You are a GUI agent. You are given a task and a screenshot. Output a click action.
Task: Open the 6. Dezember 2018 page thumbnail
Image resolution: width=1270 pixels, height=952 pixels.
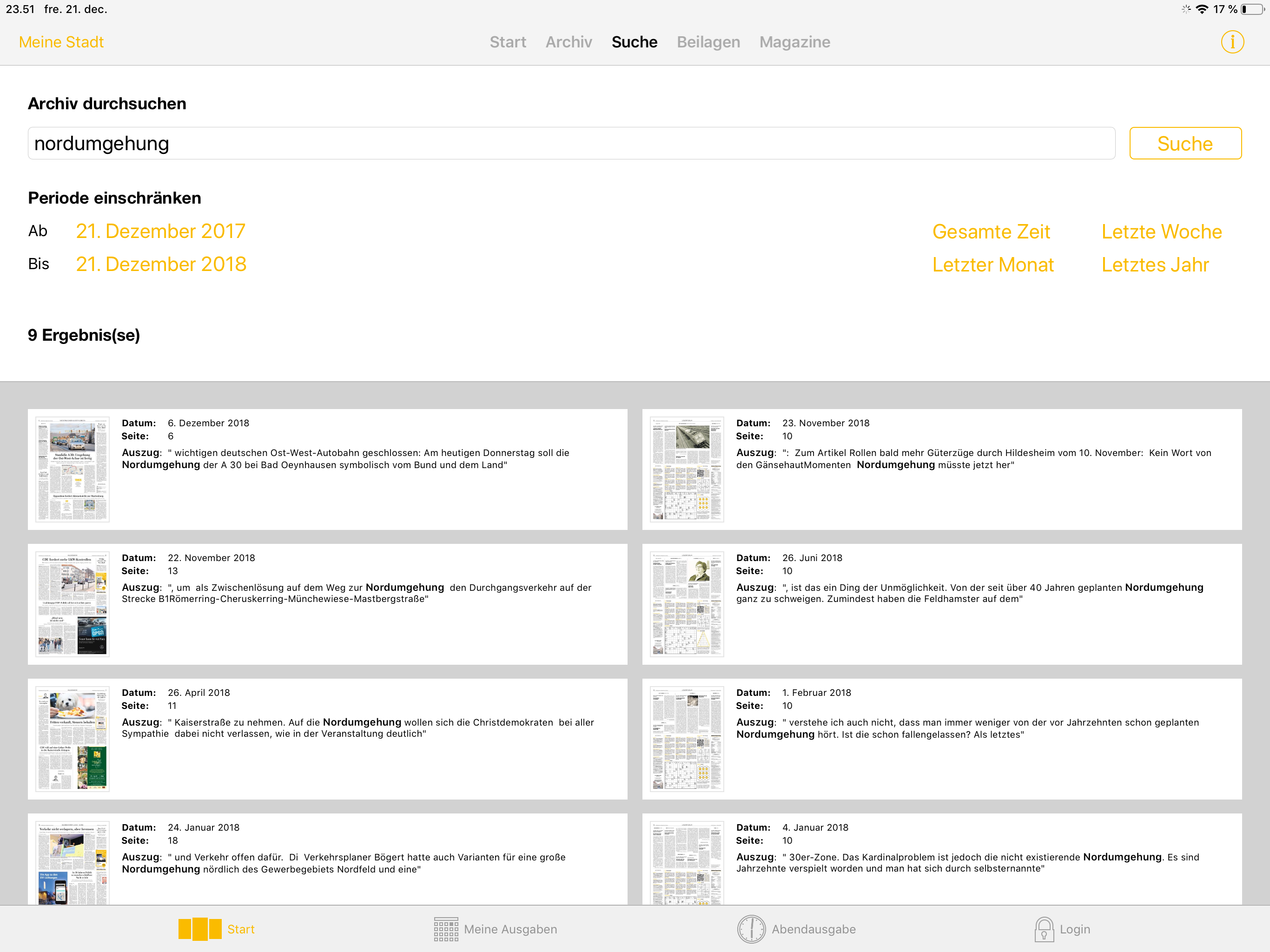coord(73,469)
